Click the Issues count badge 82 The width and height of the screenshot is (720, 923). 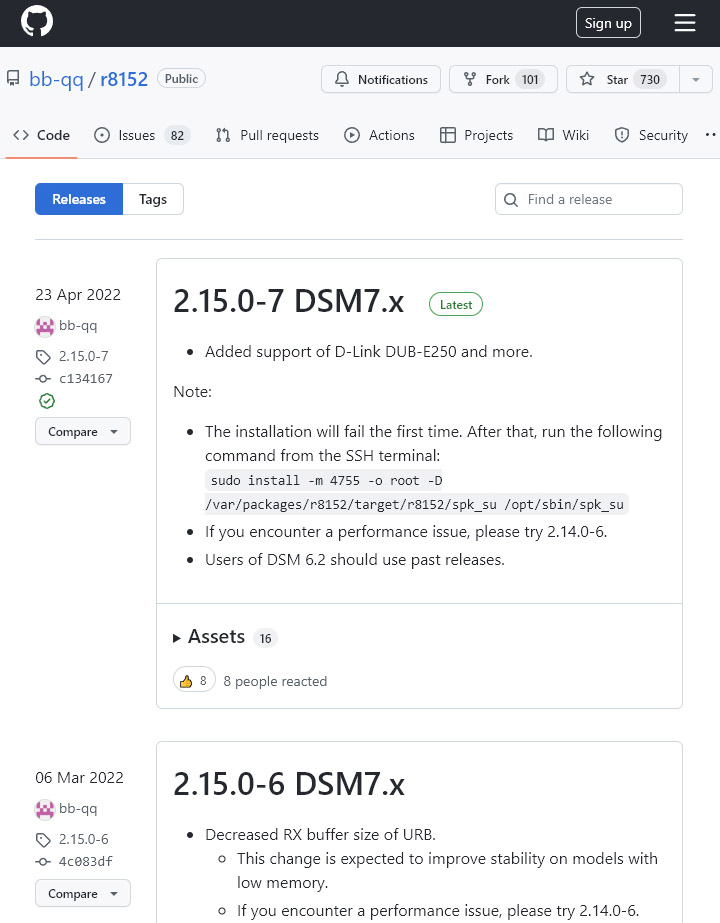[177, 136]
